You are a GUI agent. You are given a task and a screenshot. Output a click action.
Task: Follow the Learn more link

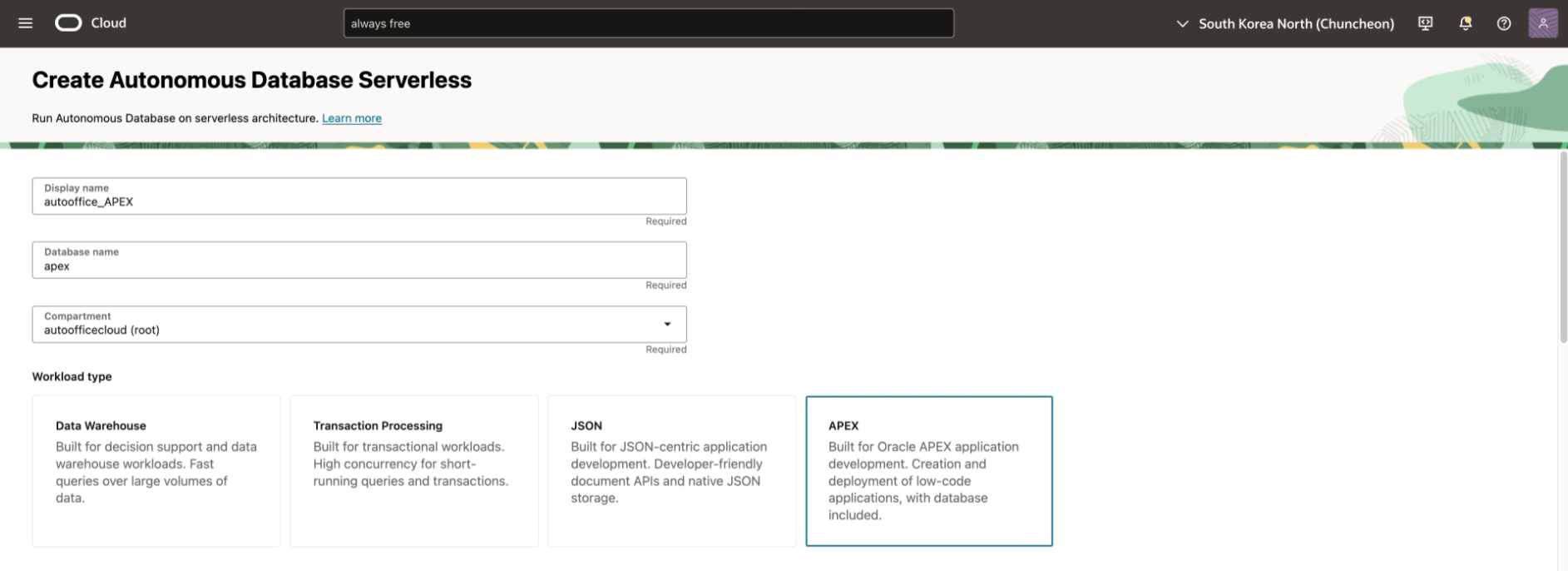352,118
